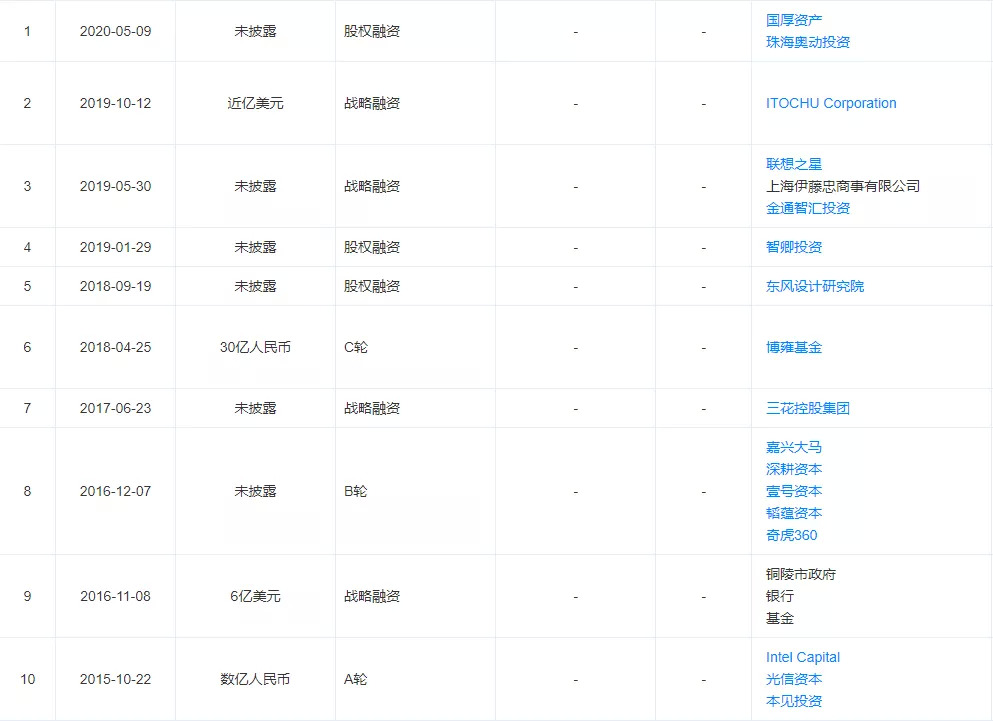Select the amount 6亿美元
Viewport: 993px width, 721px height.
[255, 596]
